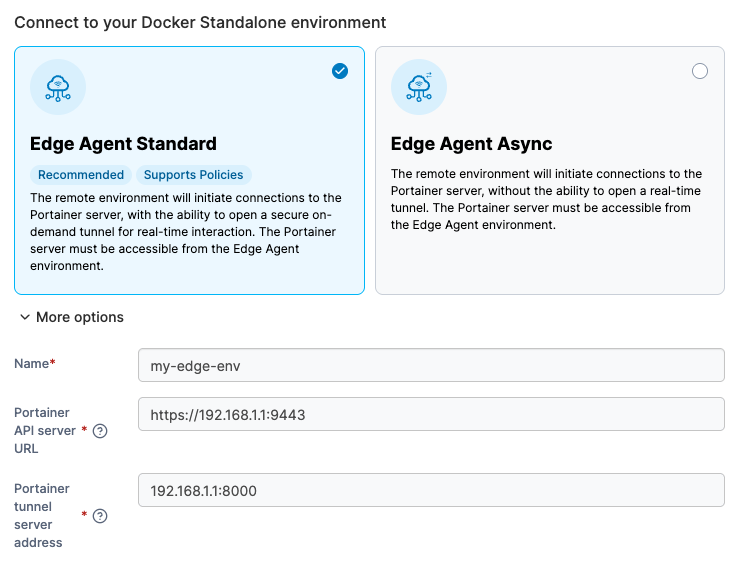738x562 pixels.
Task: Open help tooltip for Portainer API server URL
Action: 100,431
